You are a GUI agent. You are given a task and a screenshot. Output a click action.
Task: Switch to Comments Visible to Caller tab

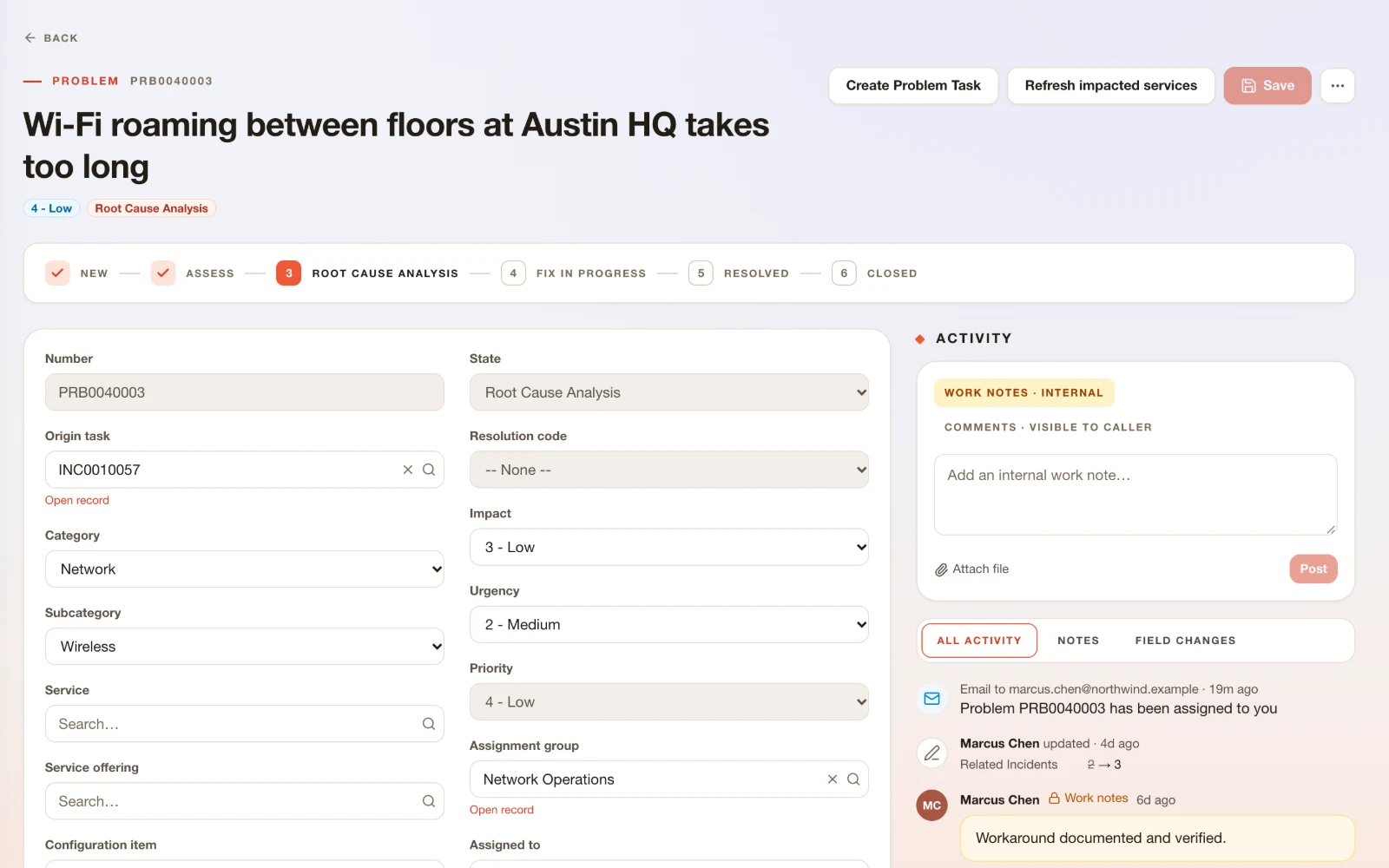click(x=1048, y=427)
